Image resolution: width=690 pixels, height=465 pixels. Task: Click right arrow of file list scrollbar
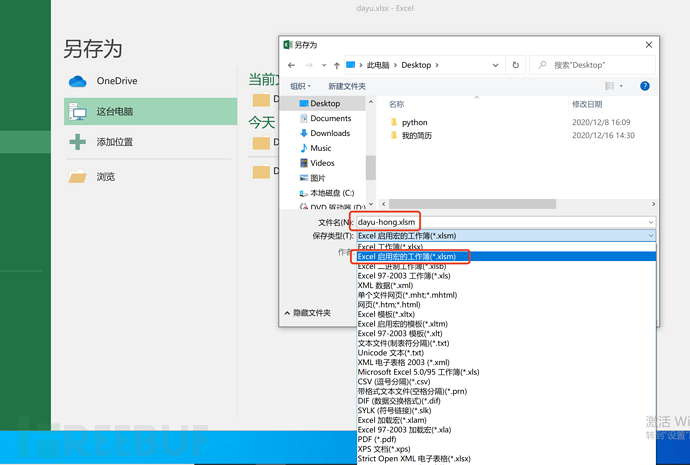(653, 204)
